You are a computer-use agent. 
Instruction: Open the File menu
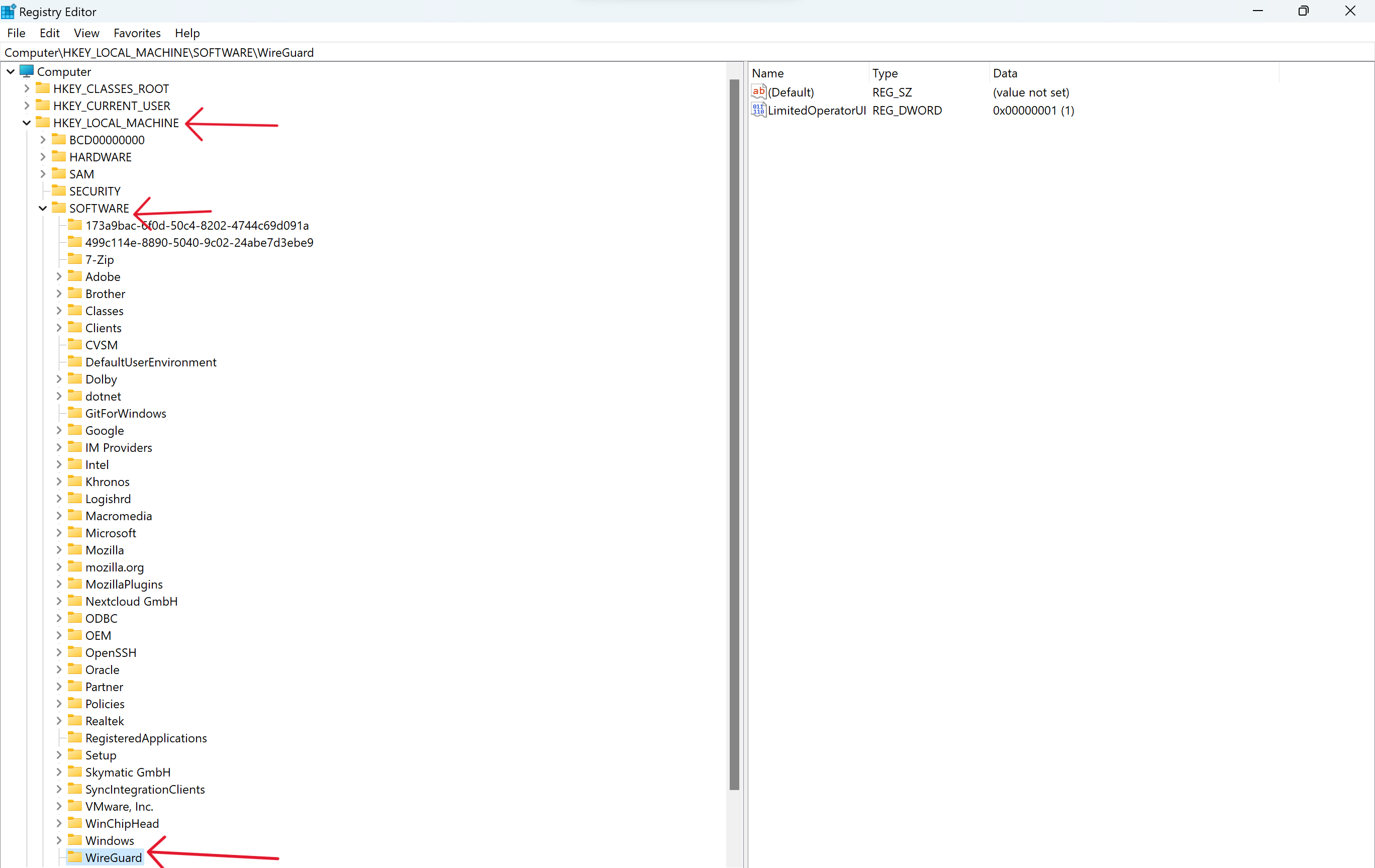pos(16,33)
